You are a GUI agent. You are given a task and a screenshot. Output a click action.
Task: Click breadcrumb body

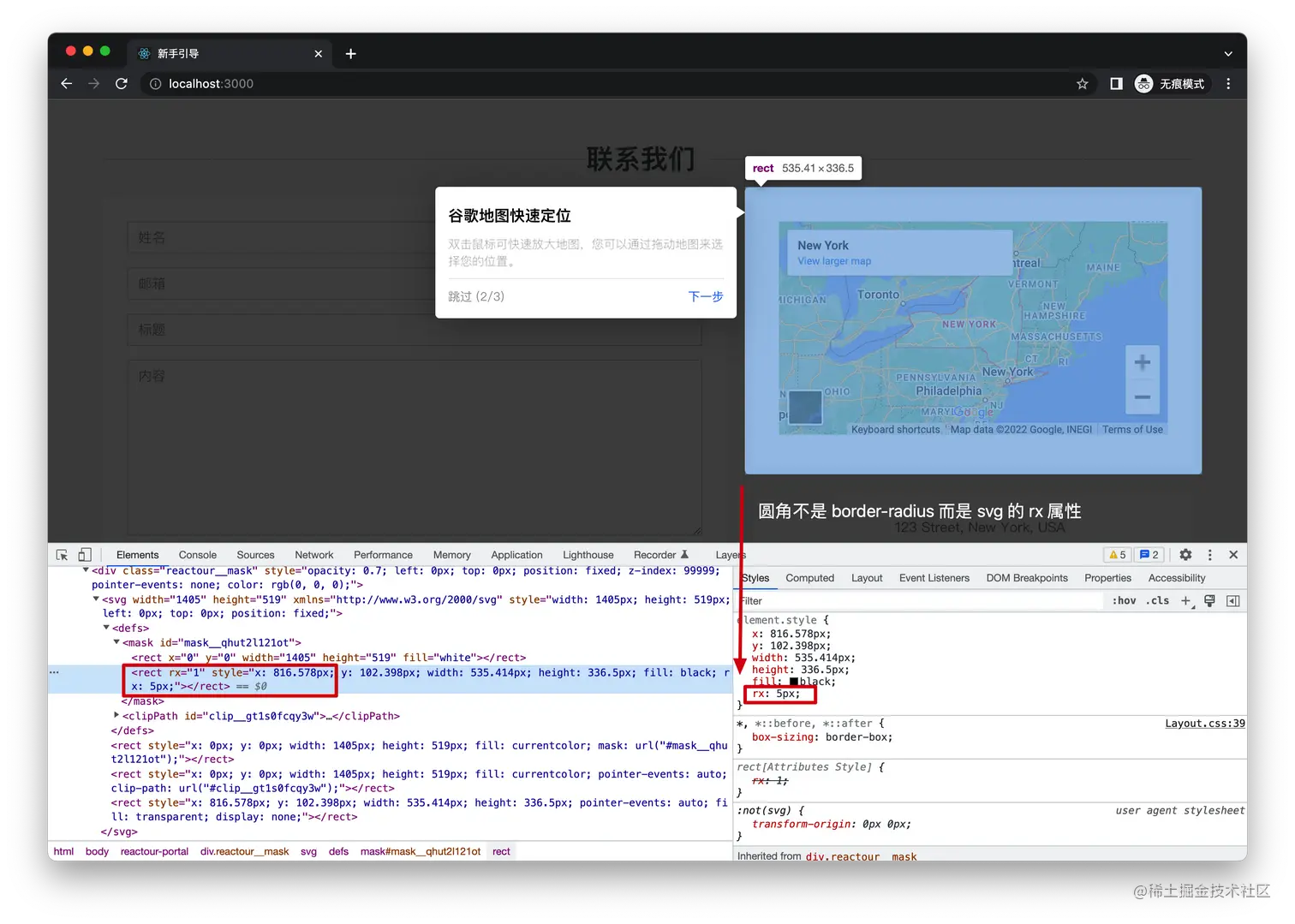97,851
